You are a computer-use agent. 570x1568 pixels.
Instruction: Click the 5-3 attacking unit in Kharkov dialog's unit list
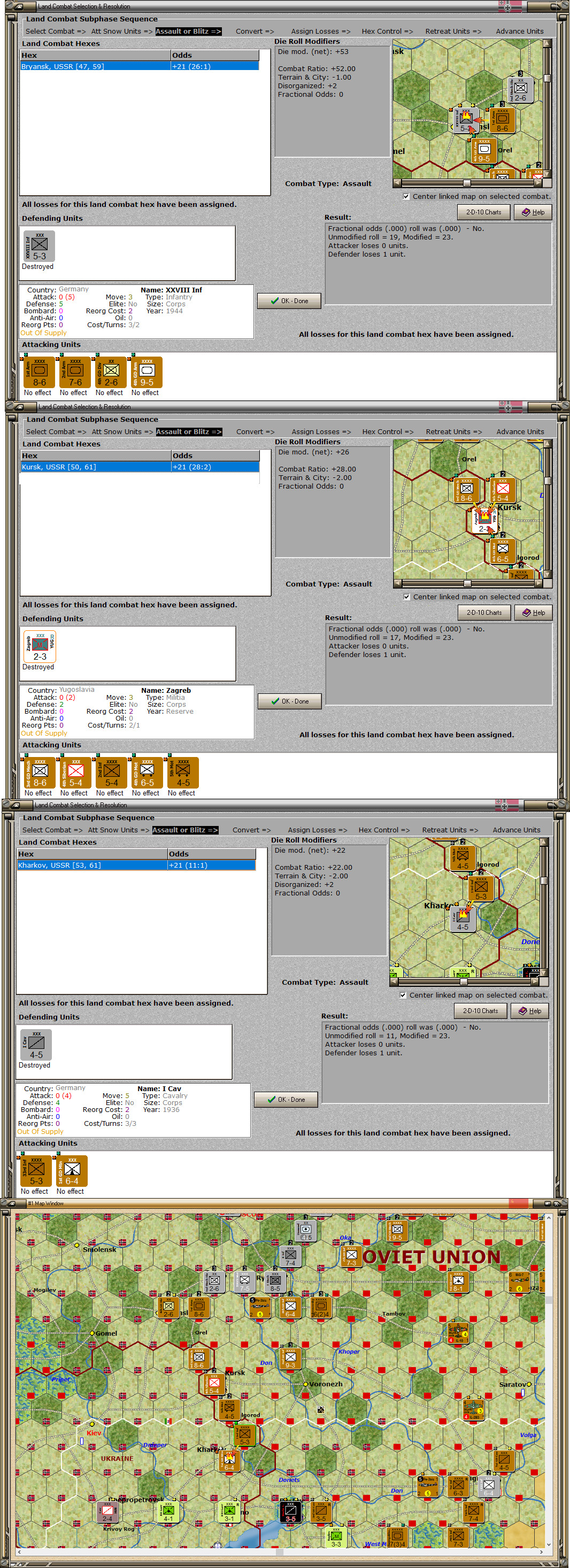36,1171
